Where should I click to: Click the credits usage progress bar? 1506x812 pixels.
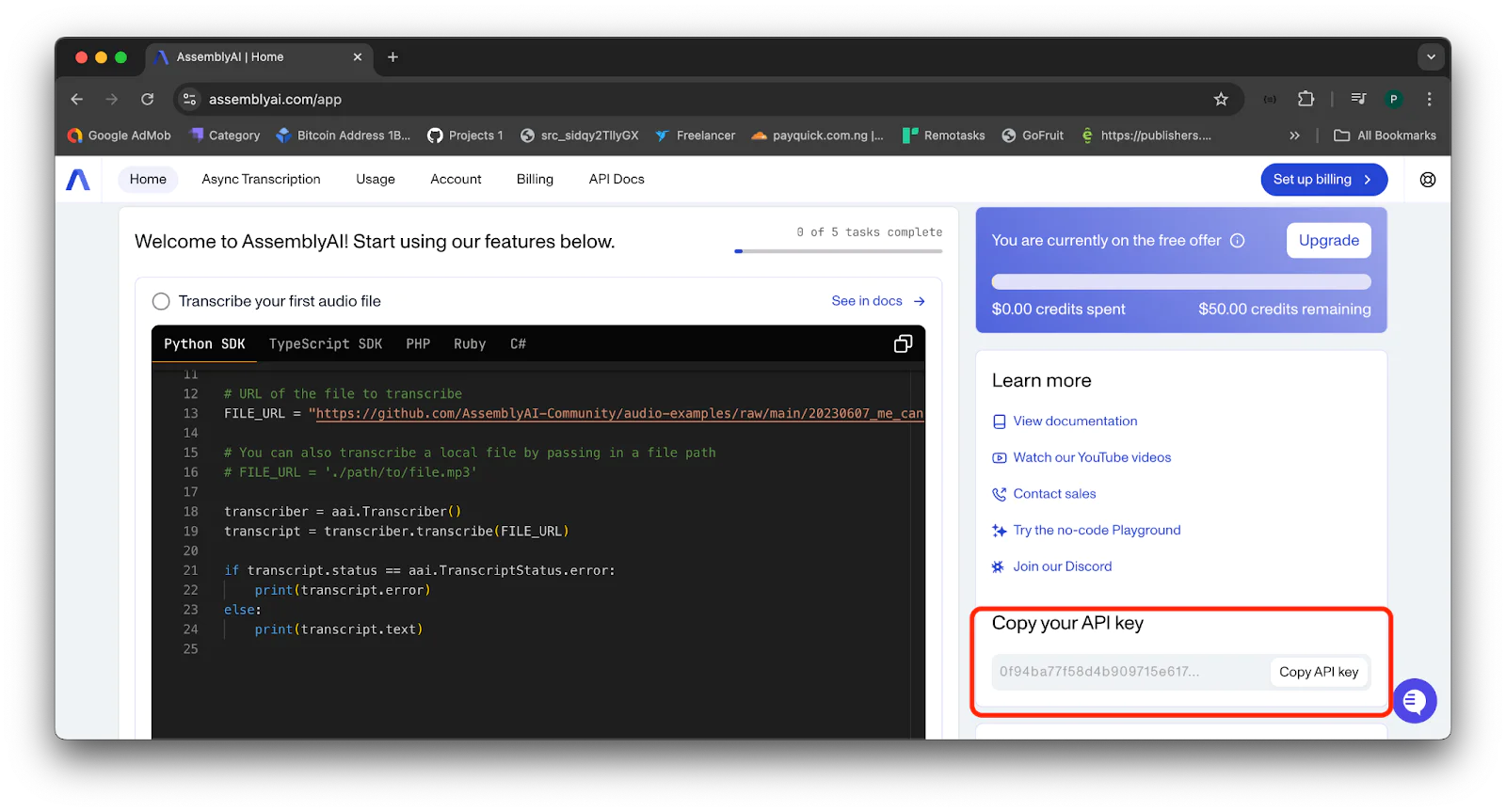1181,281
